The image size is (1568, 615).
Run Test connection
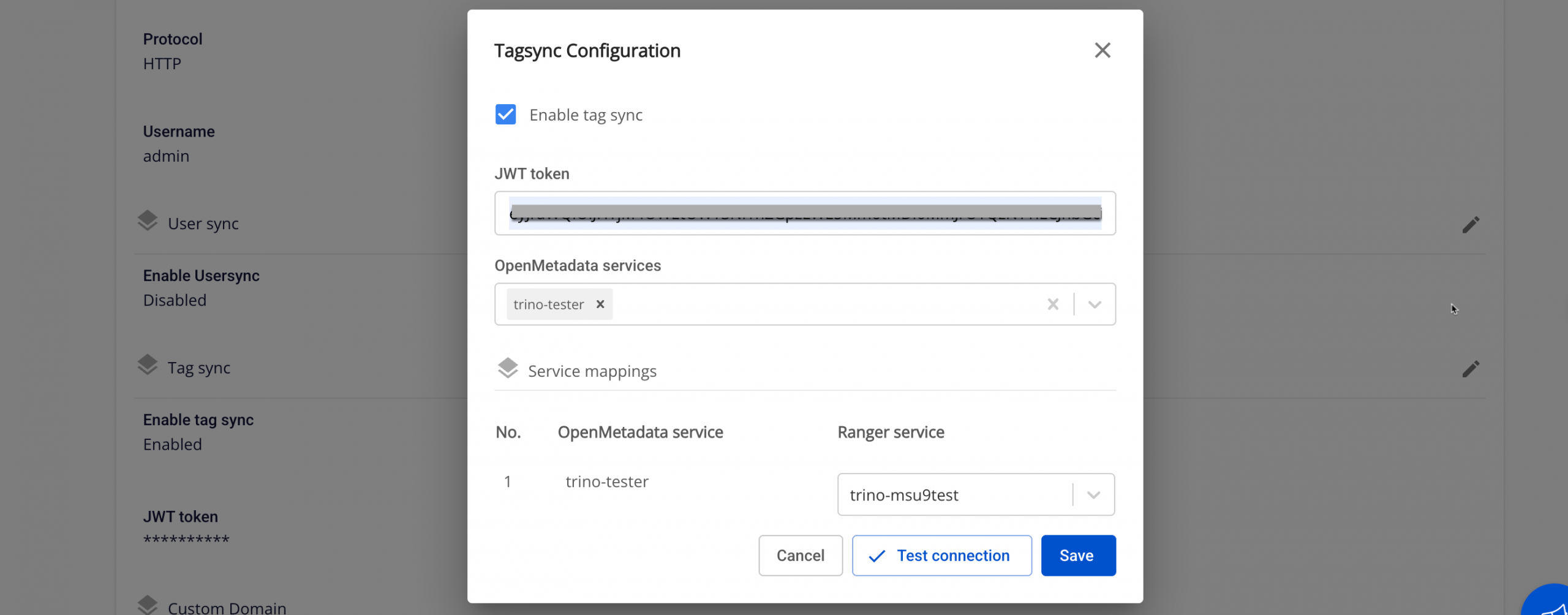(941, 556)
